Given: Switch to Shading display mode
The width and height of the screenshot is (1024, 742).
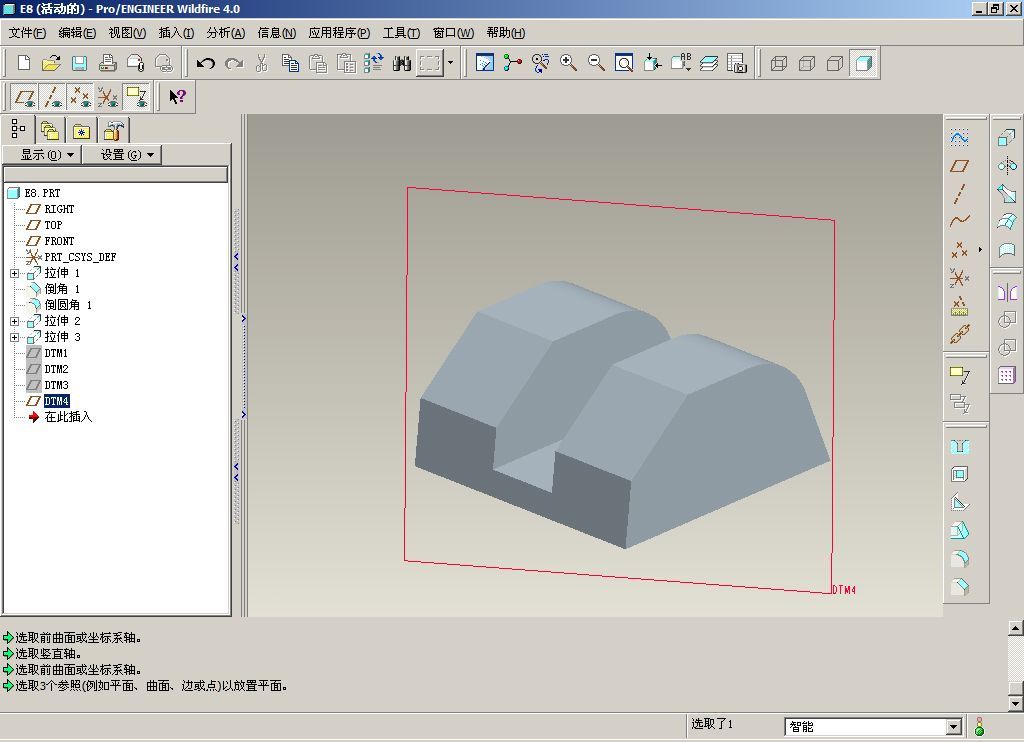Looking at the screenshot, I should click(x=863, y=63).
